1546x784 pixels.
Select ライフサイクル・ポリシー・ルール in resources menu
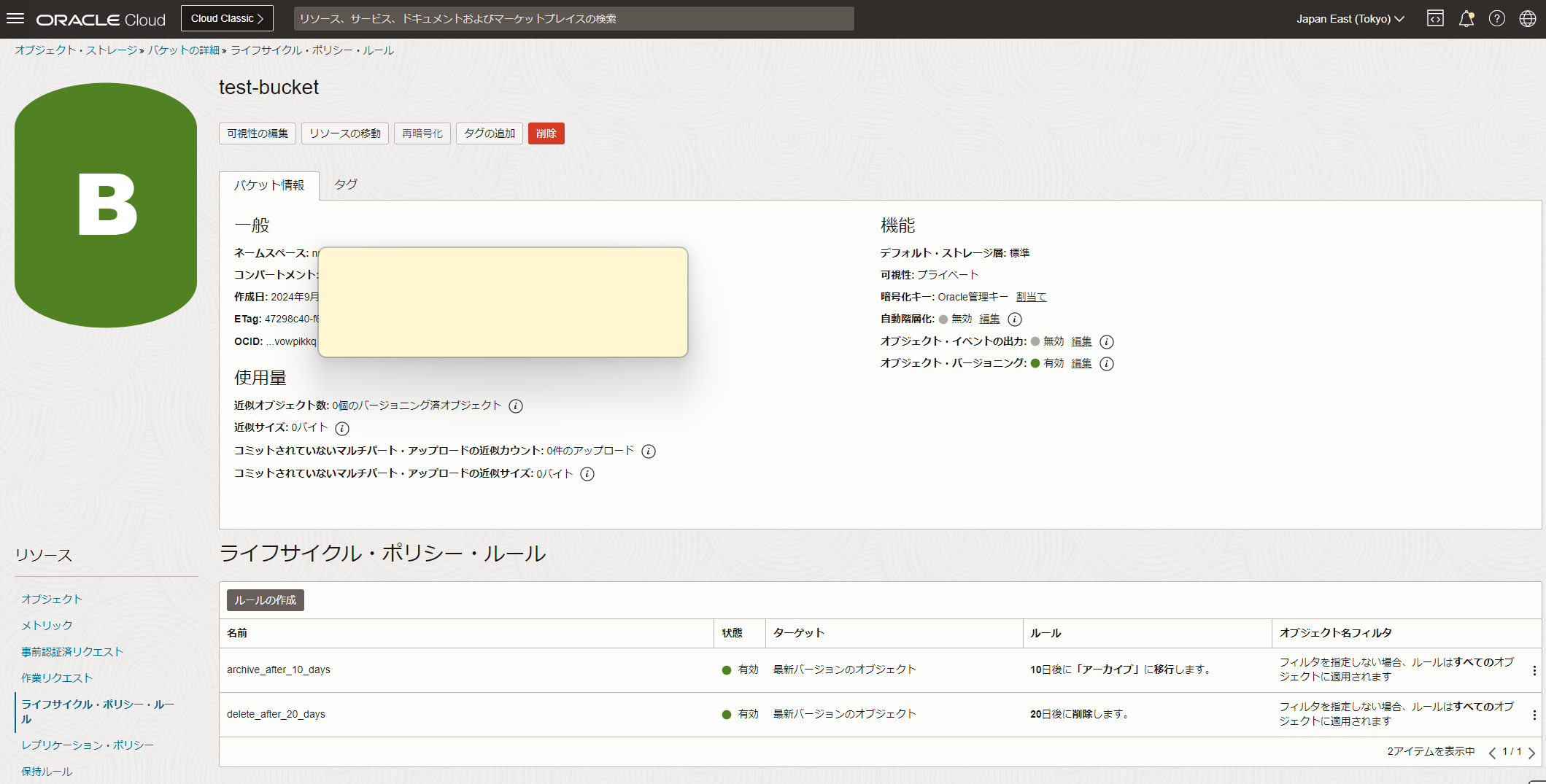coord(98,712)
